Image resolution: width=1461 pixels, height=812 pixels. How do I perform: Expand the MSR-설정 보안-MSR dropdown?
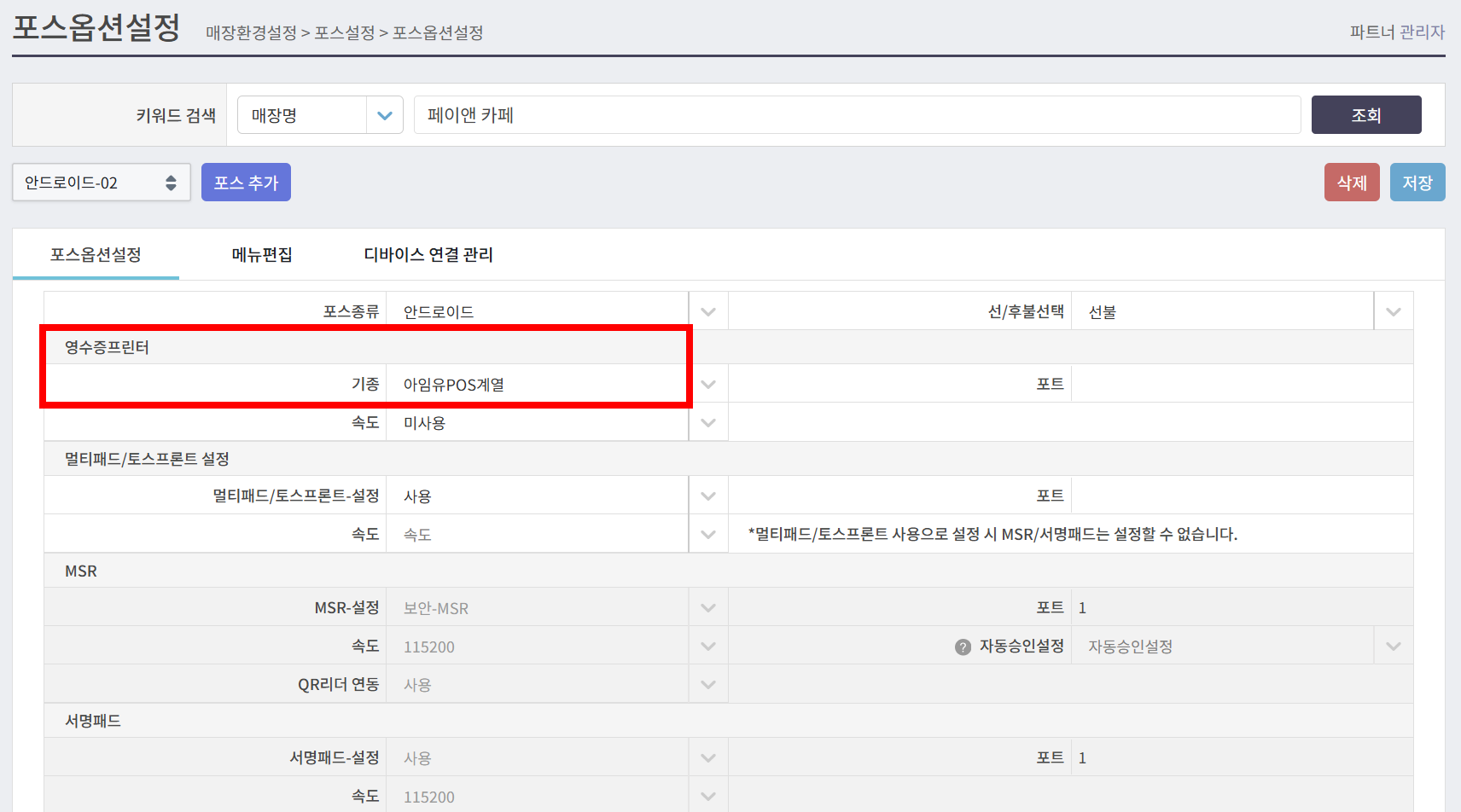pos(556,607)
